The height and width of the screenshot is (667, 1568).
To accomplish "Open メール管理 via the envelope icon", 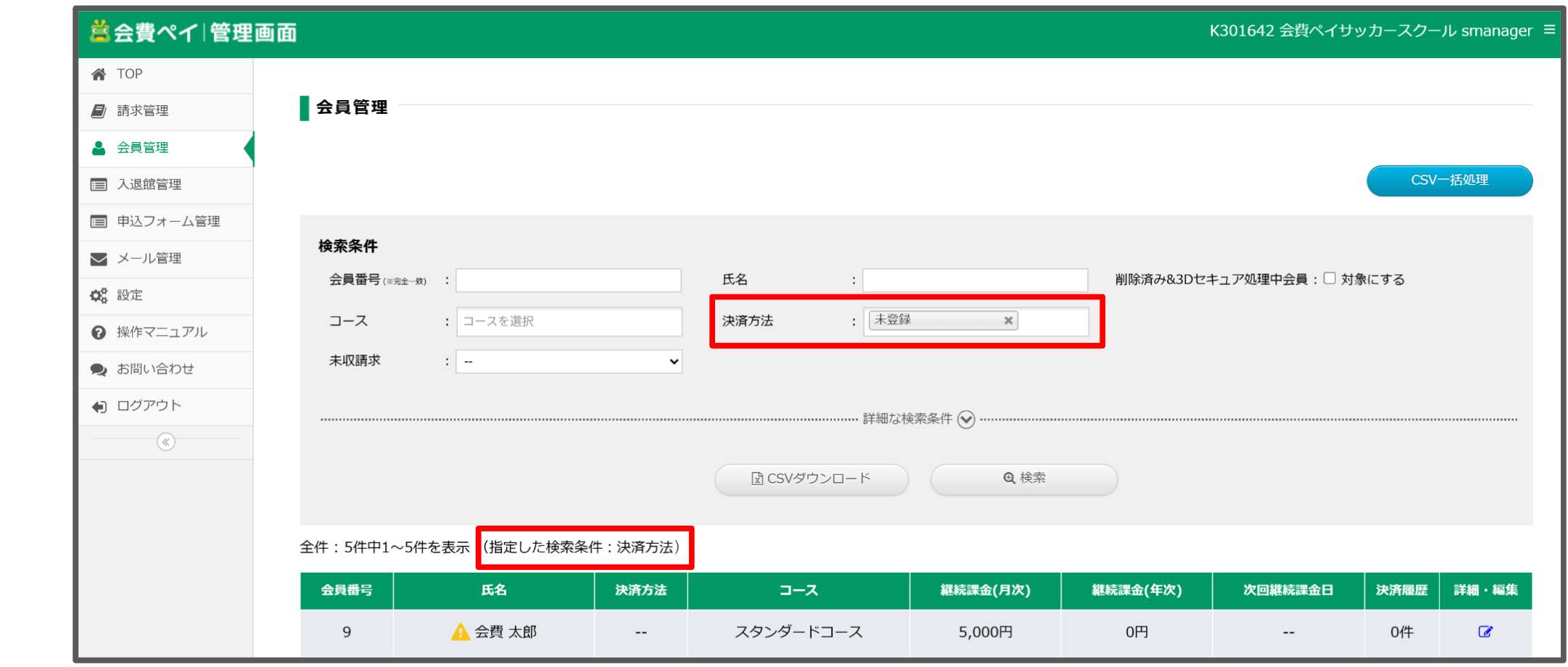I will 99,258.
